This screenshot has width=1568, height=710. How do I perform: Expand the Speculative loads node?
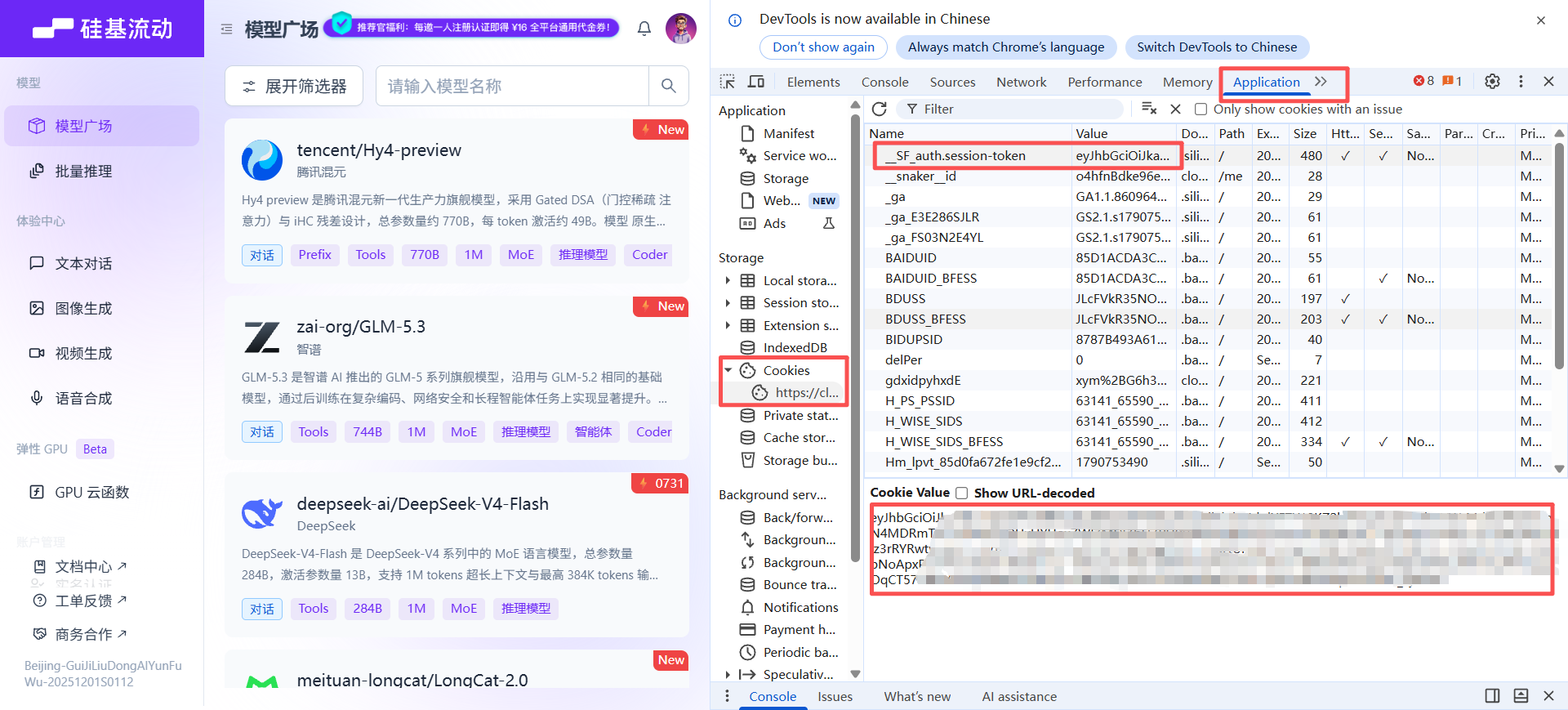tap(728, 674)
